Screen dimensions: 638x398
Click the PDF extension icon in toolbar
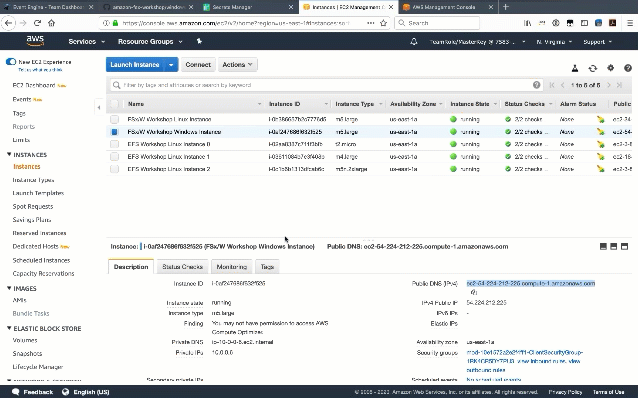pyautogui.click(x=612, y=23)
